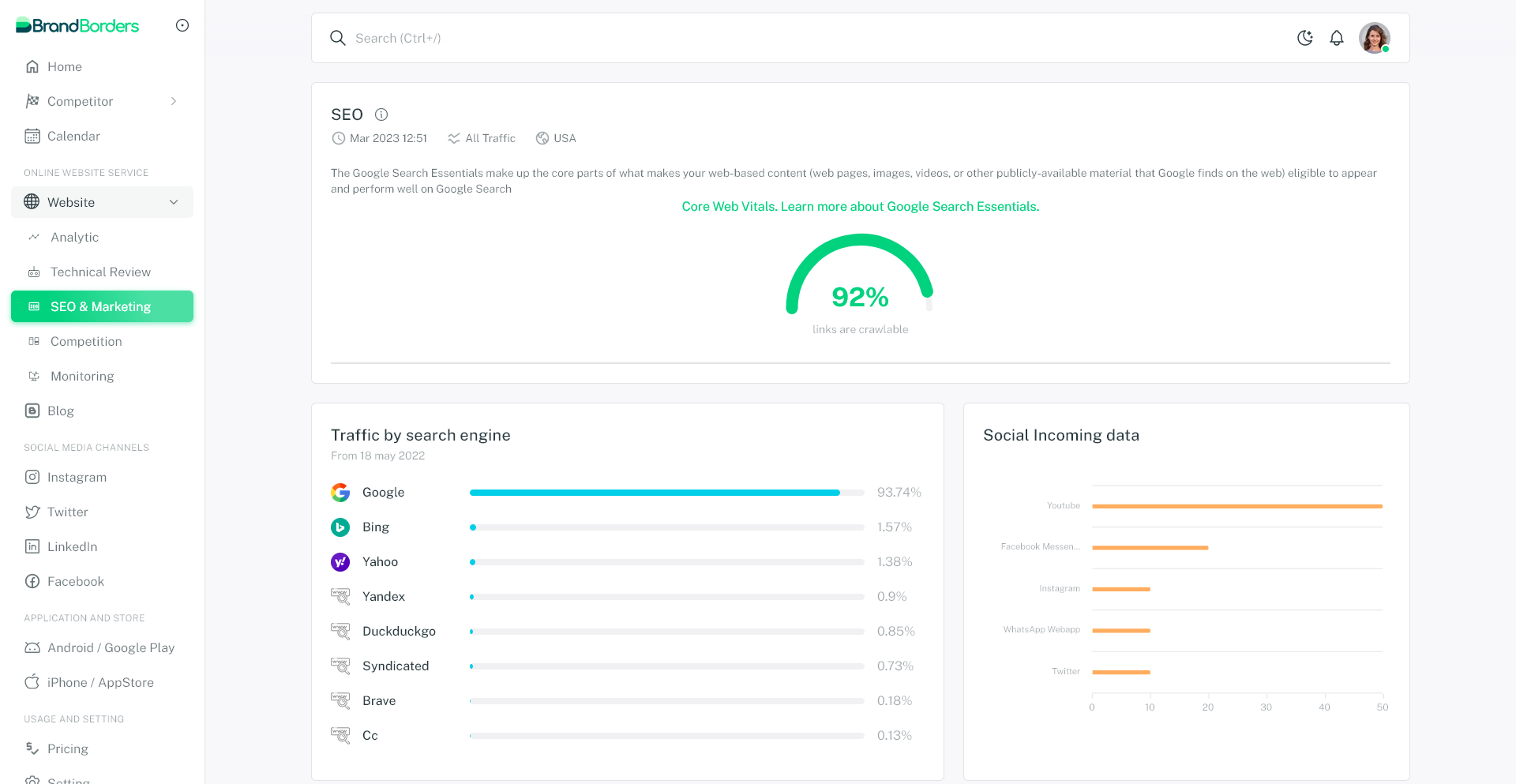The image size is (1516, 784).
Task: Click the Twitter bird icon
Action: click(x=32, y=512)
